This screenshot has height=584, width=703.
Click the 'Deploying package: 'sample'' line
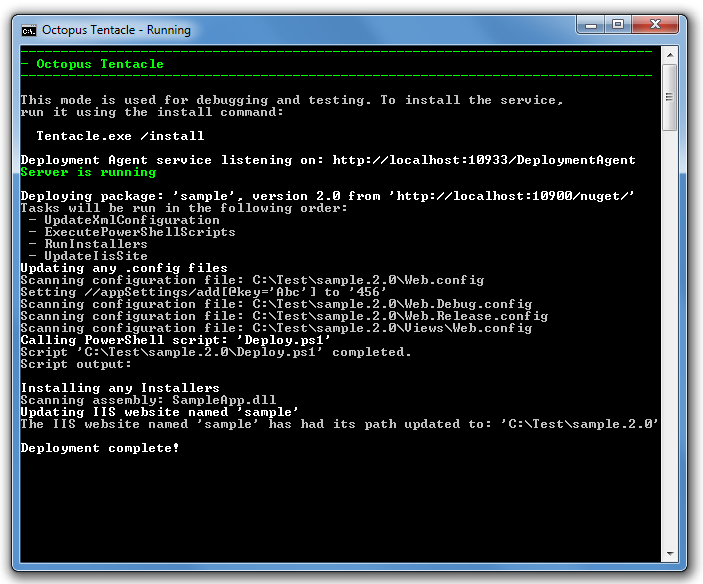click(x=328, y=196)
